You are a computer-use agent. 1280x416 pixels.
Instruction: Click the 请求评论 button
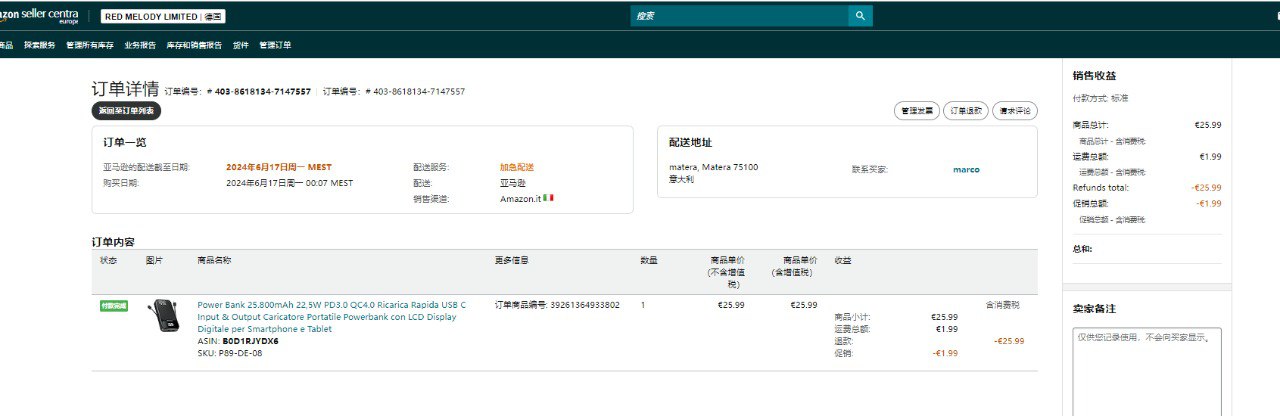coord(1014,111)
